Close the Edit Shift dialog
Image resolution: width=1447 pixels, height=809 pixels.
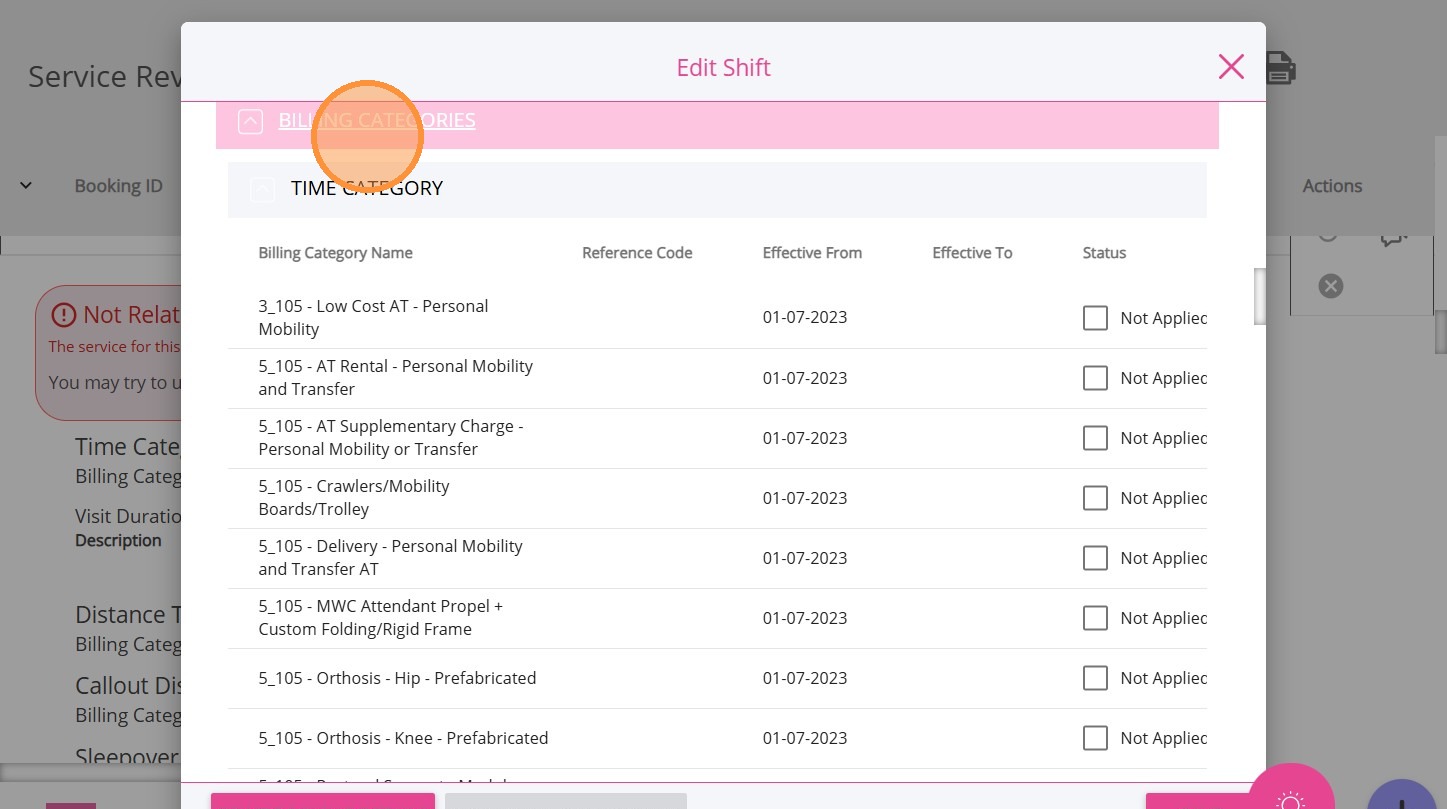coord(1231,67)
